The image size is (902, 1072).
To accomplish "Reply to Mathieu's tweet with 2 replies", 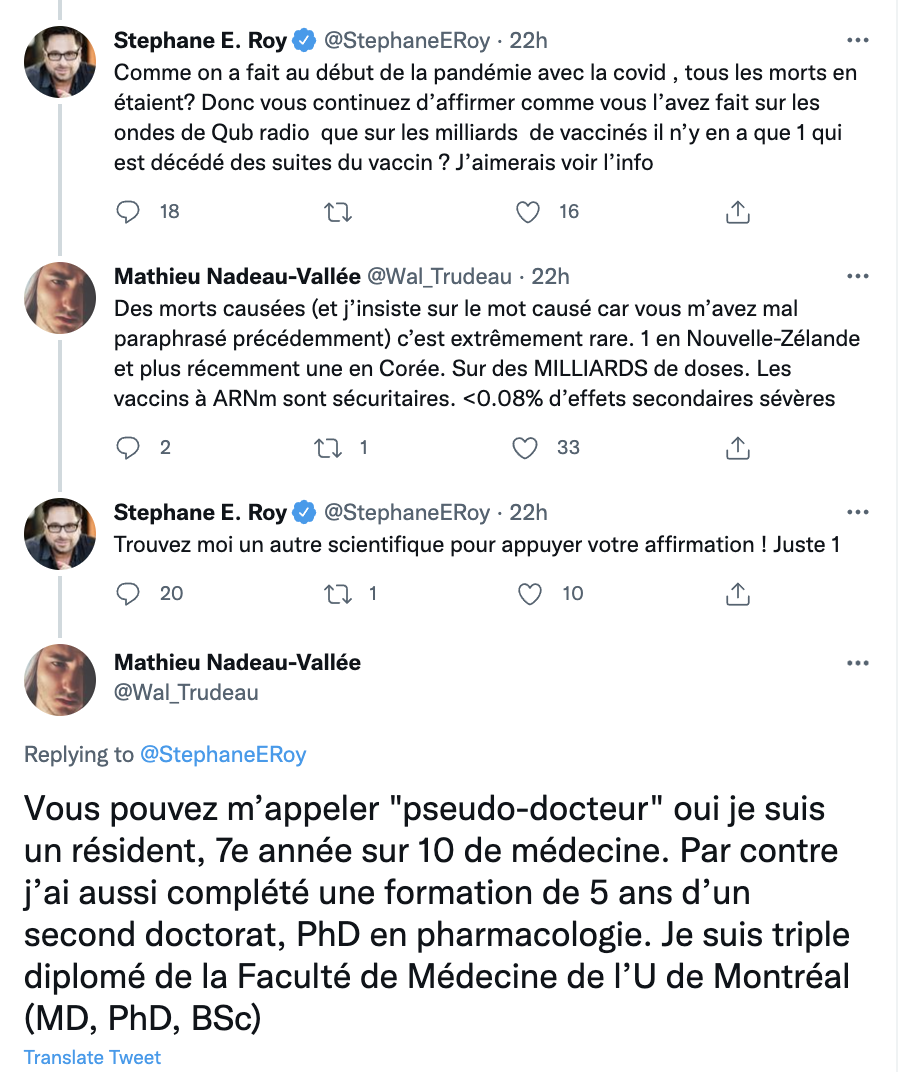I will click(128, 448).
